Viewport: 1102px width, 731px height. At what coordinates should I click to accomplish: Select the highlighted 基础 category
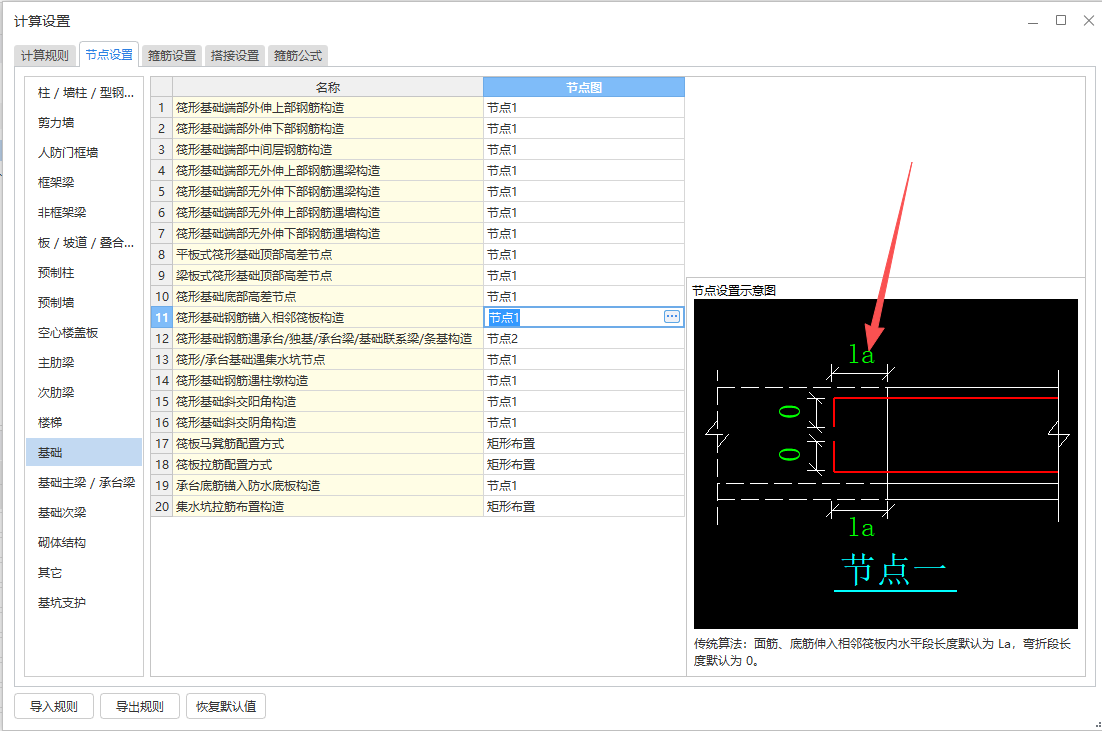click(84, 453)
